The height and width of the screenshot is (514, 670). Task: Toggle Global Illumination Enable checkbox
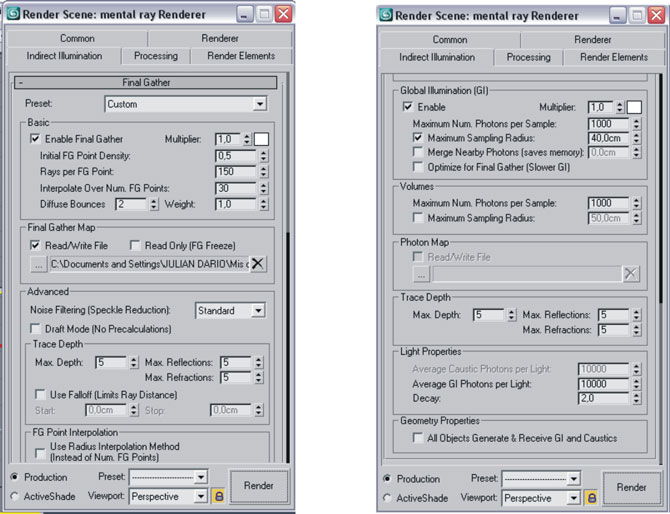point(408,106)
